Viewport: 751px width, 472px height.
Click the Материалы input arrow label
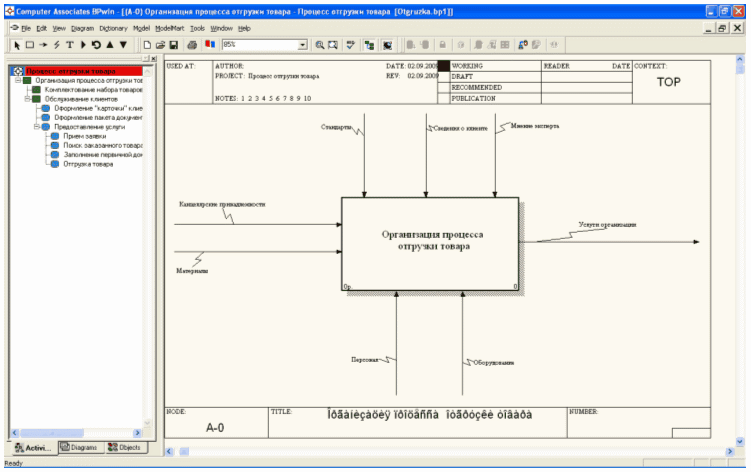pyautogui.click(x=192, y=271)
